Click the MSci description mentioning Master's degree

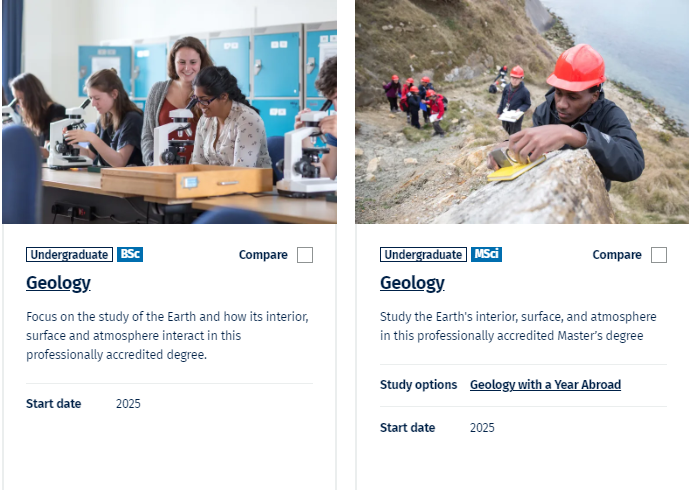click(518, 326)
